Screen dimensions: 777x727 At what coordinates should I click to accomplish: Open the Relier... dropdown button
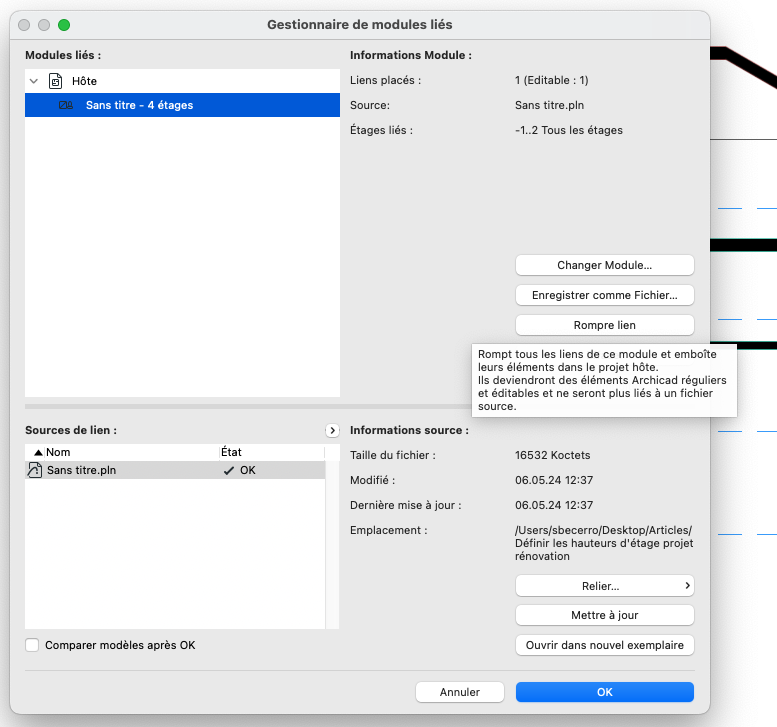[x=605, y=586]
